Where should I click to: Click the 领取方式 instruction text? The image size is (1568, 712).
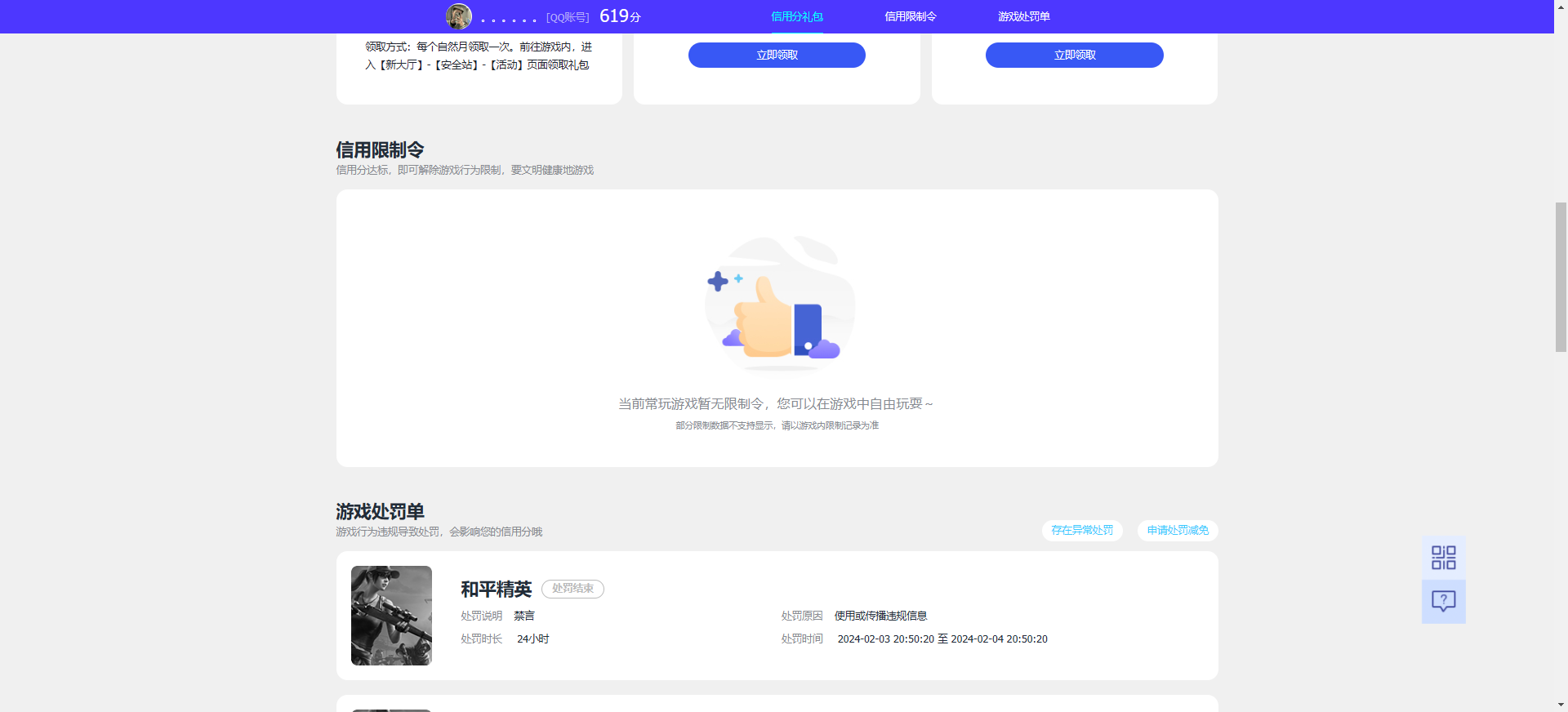(x=479, y=56)
